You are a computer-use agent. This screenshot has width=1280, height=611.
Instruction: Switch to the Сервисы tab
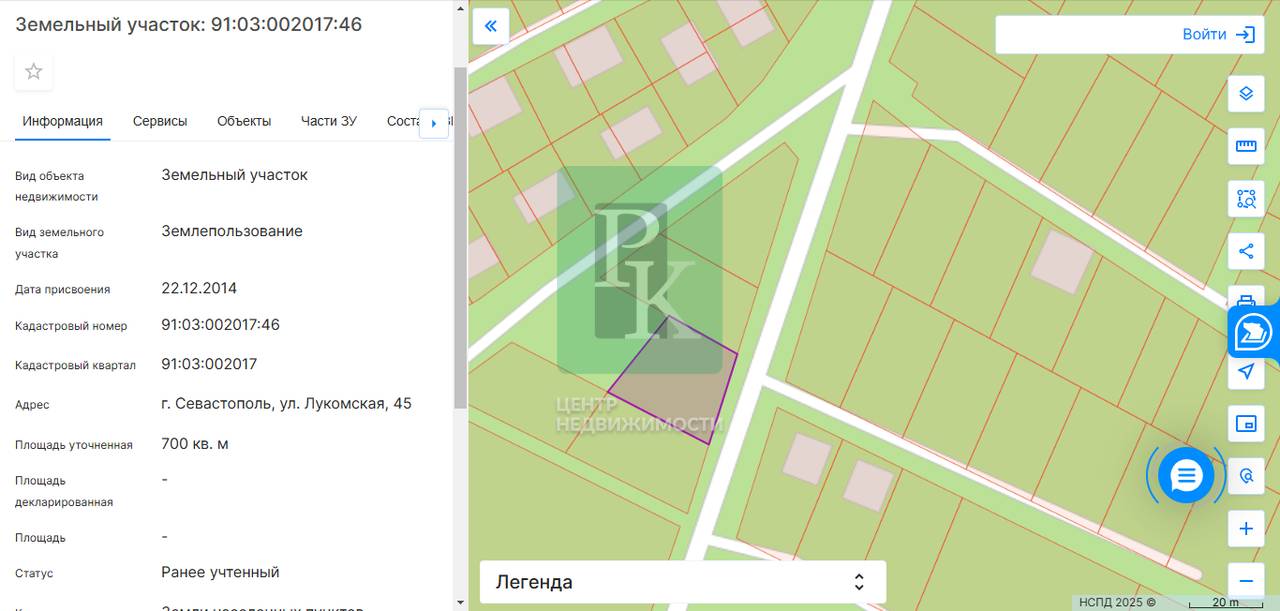[160, 121]
